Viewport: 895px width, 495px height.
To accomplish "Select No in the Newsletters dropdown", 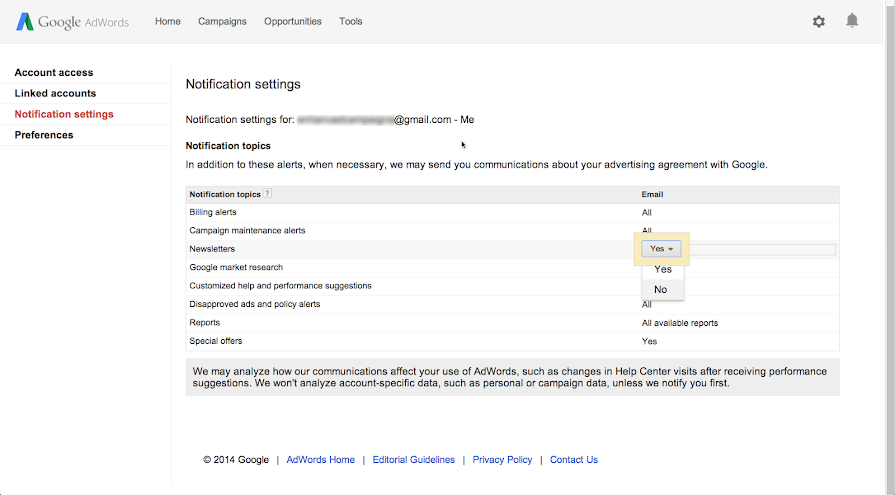I will tap(661, 290).
